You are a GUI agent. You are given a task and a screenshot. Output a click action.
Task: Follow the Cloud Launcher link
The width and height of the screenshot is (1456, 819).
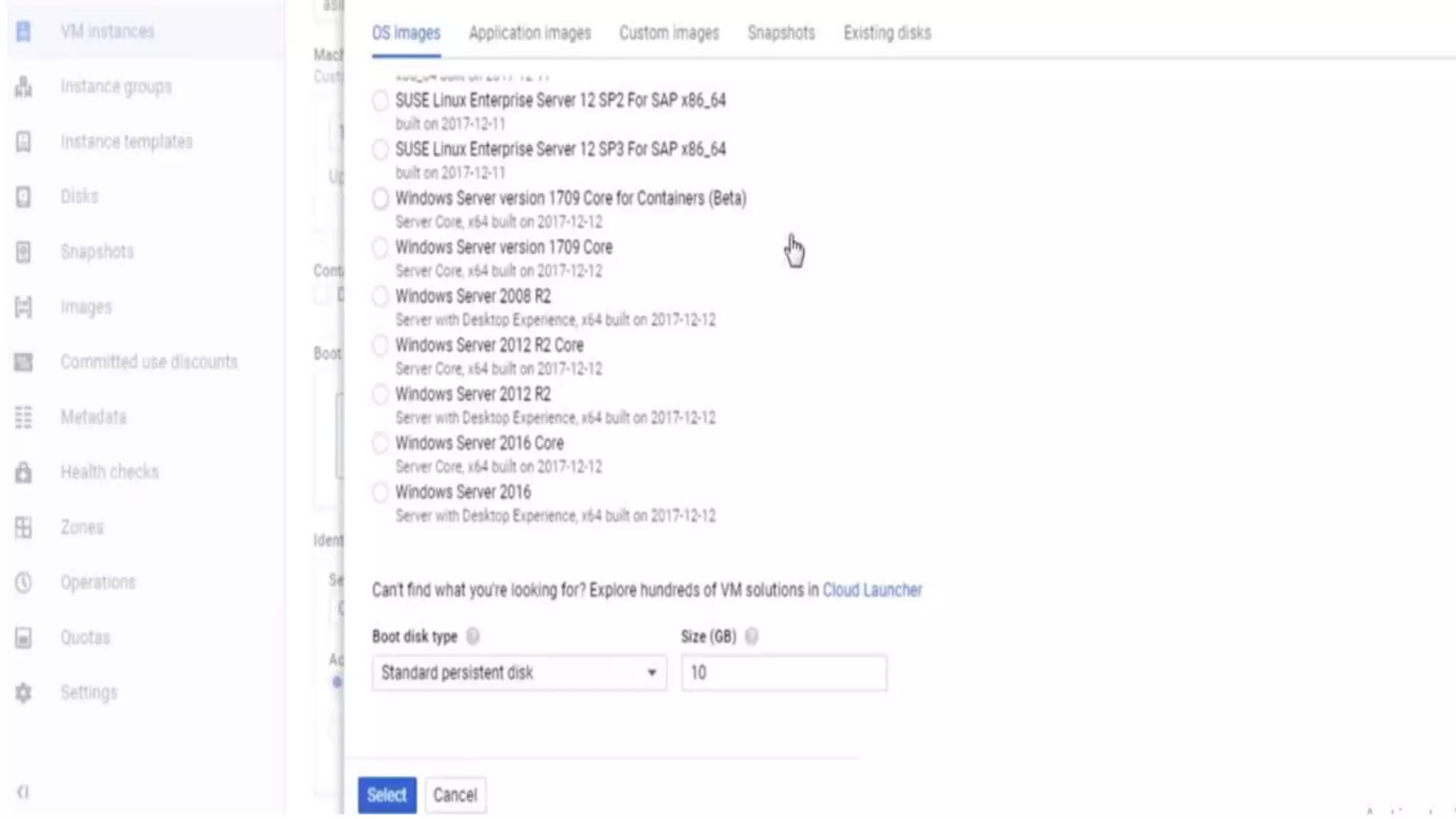pos(872,590)
